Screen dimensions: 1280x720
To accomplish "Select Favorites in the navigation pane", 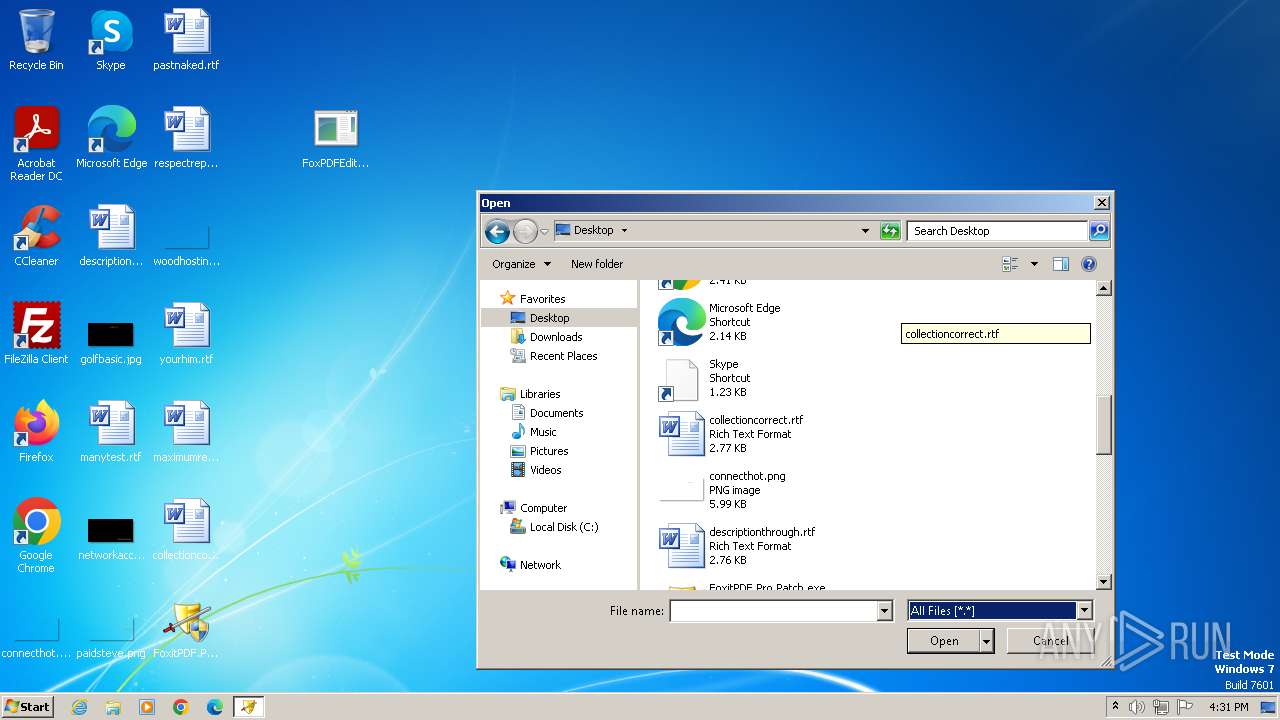I will coord(533,299).
